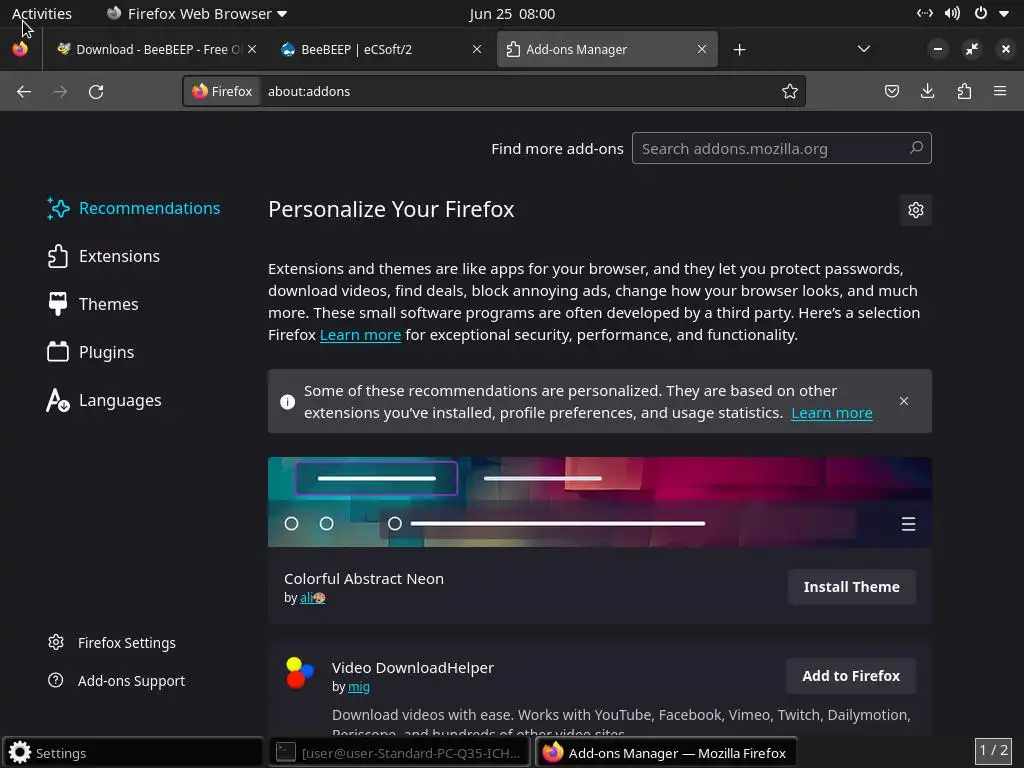Open the Languages category
This screenshot has height=768, width=1024.
(104, 400)
